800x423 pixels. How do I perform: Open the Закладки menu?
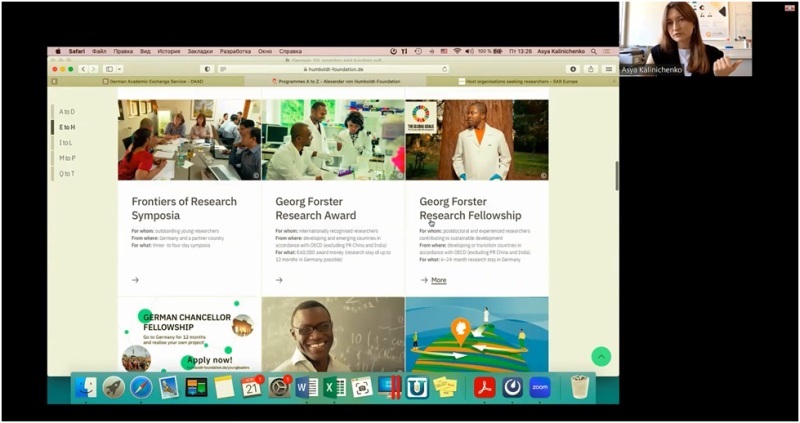coord(199,51)
